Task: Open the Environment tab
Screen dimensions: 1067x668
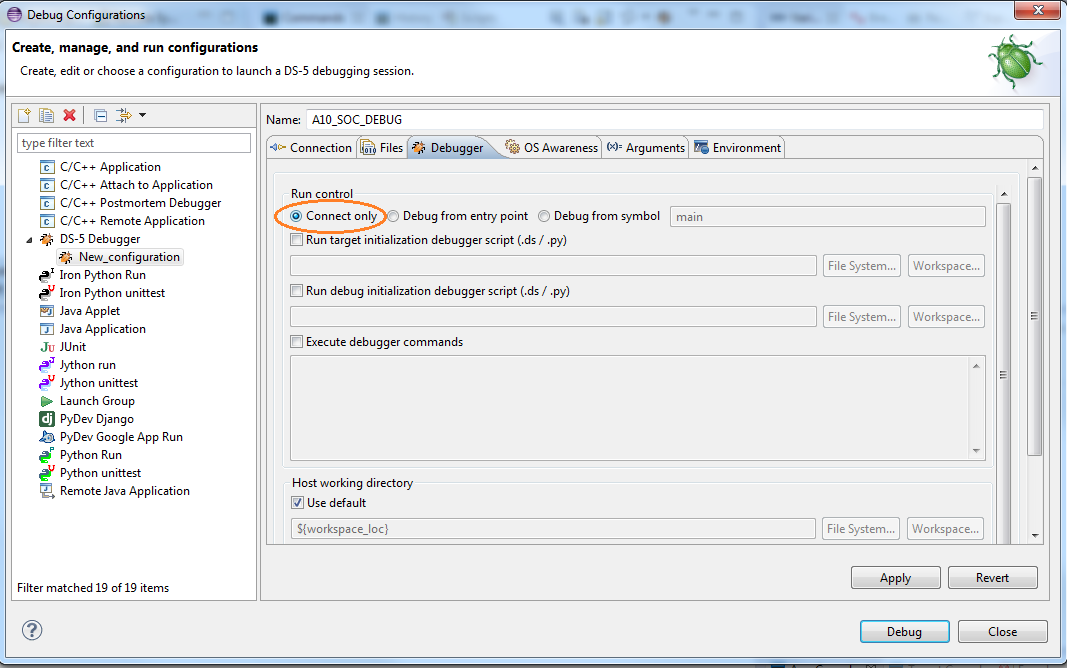Action: 738,148
